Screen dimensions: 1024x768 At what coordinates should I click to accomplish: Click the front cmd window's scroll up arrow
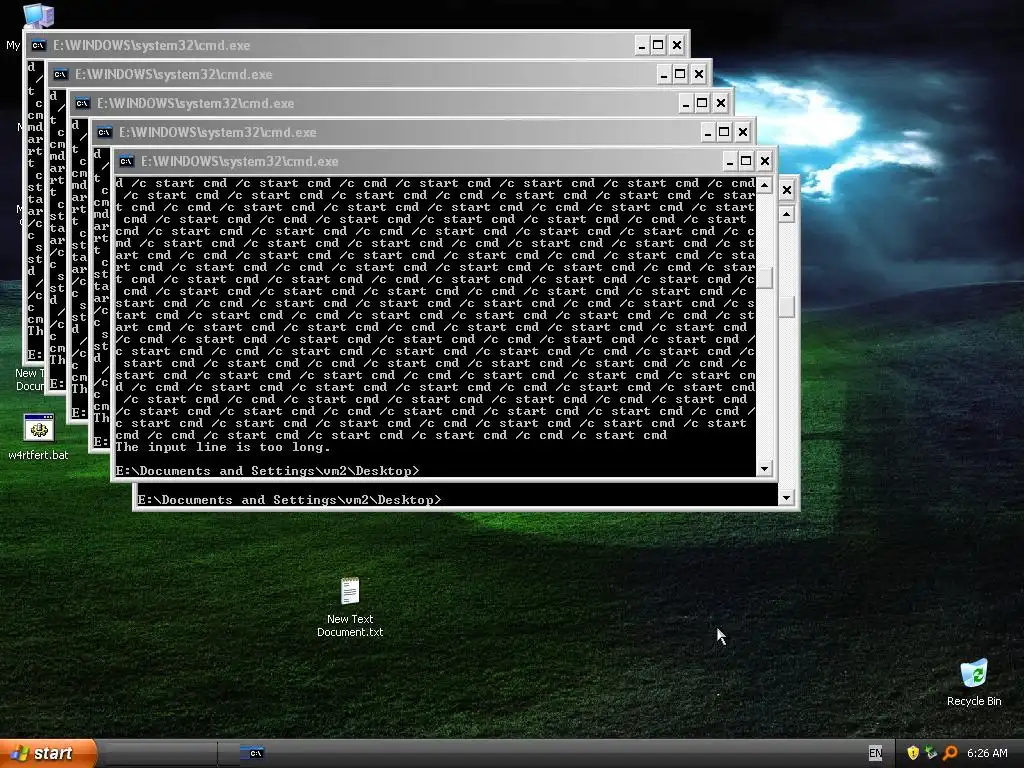[x=764, y=186]
